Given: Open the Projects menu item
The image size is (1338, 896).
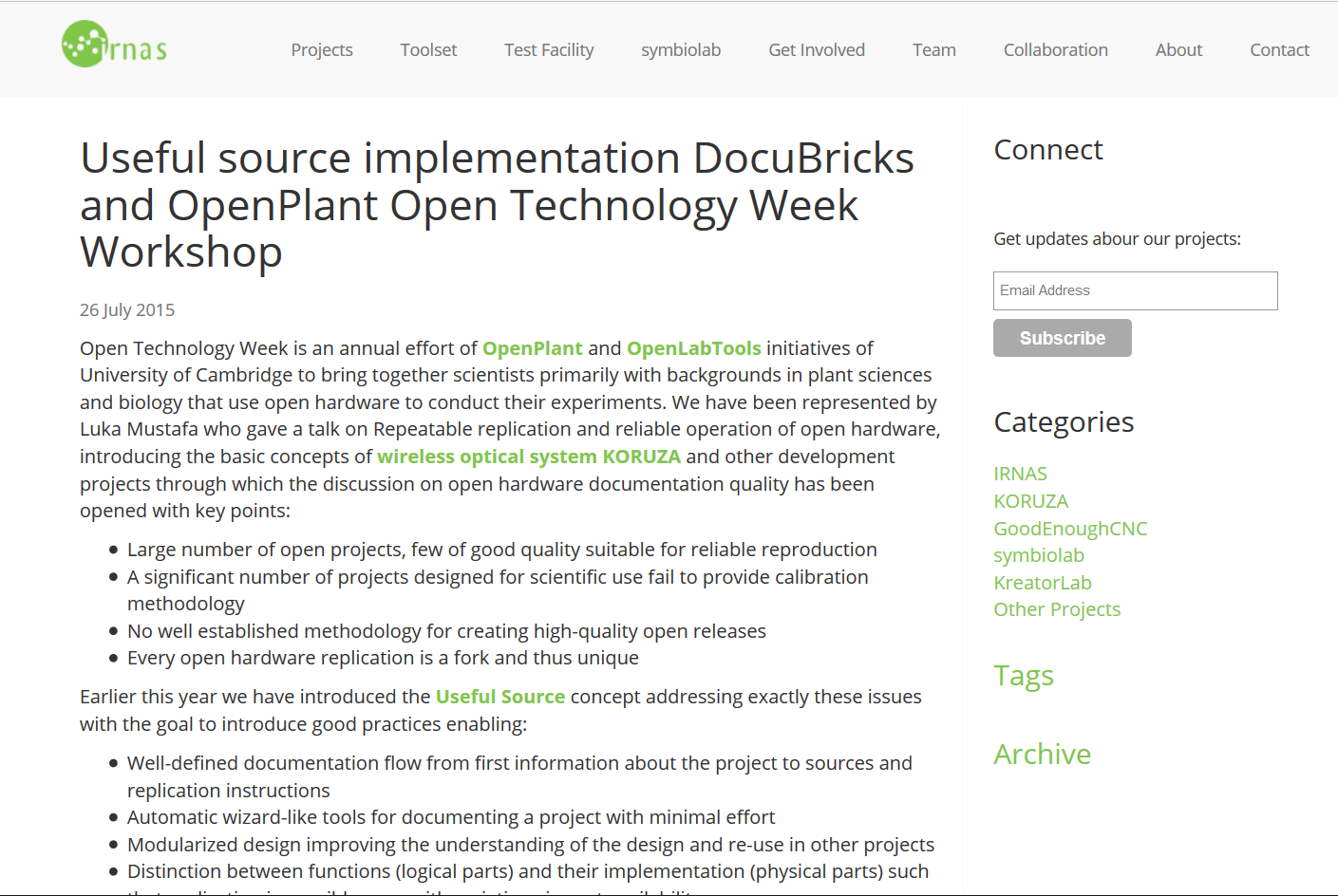Looking at the screenshot, I should coord(322,50).
